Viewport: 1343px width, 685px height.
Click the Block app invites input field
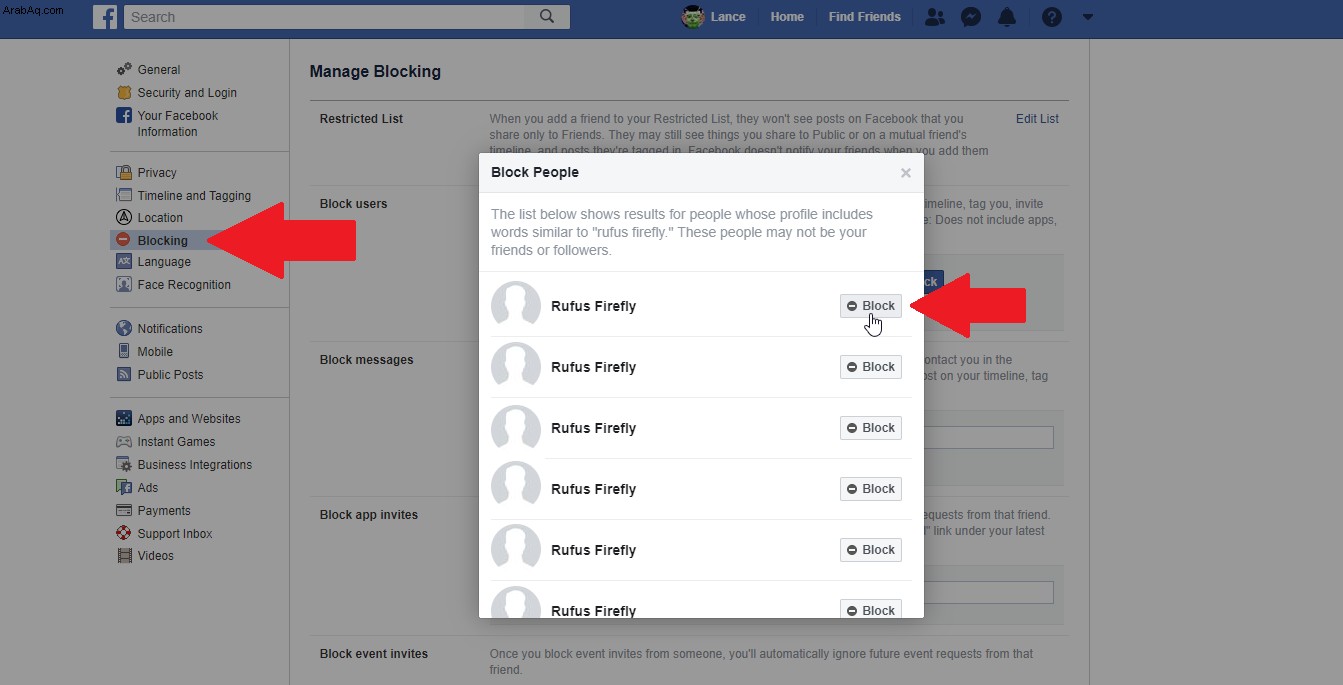pos(988,592)
